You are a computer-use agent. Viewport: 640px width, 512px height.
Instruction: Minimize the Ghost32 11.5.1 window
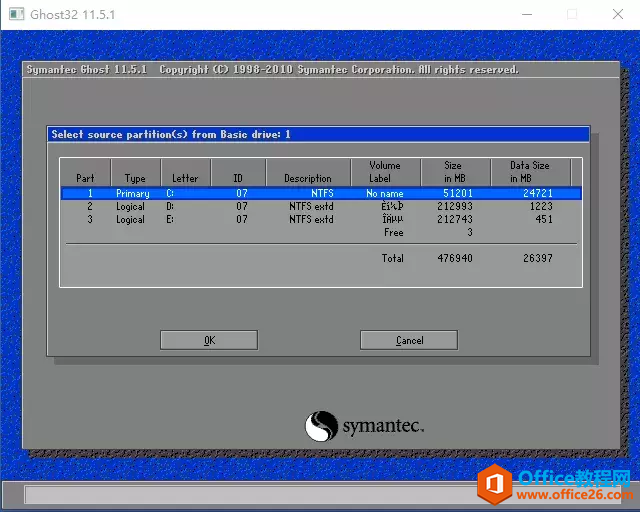[527, 14]
